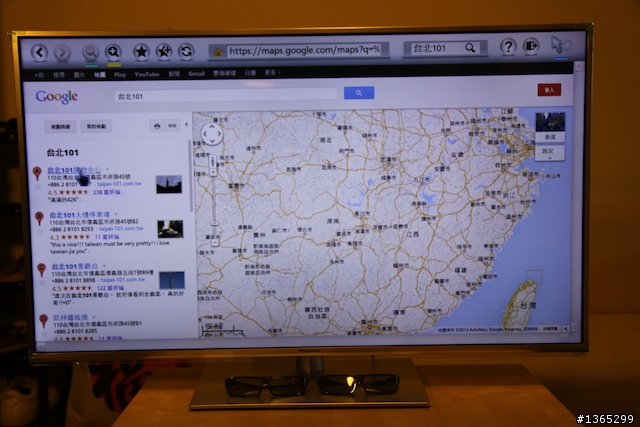Click the Google logo

[x=56, y=97]
